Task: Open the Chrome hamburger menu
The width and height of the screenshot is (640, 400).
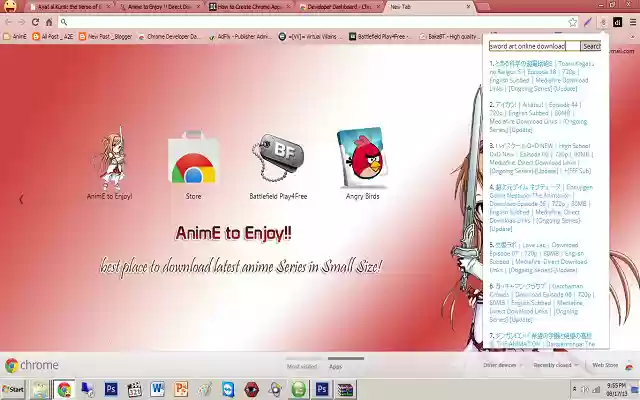Action: [x=632, y=22]
